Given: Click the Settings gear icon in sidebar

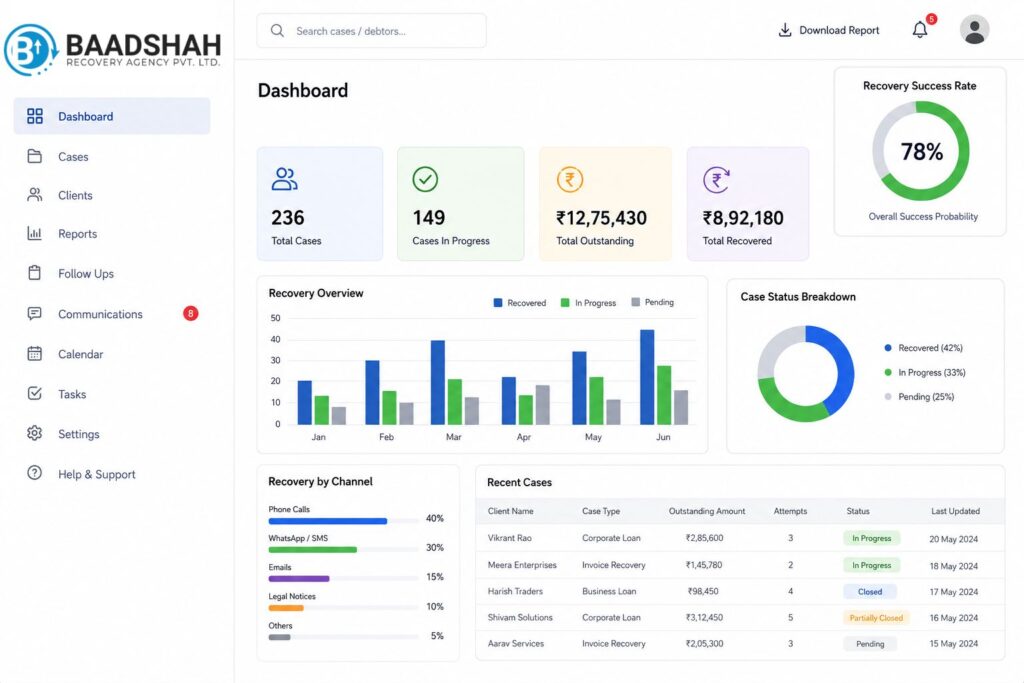Looking at the screenshot, I should click(35, 433).
